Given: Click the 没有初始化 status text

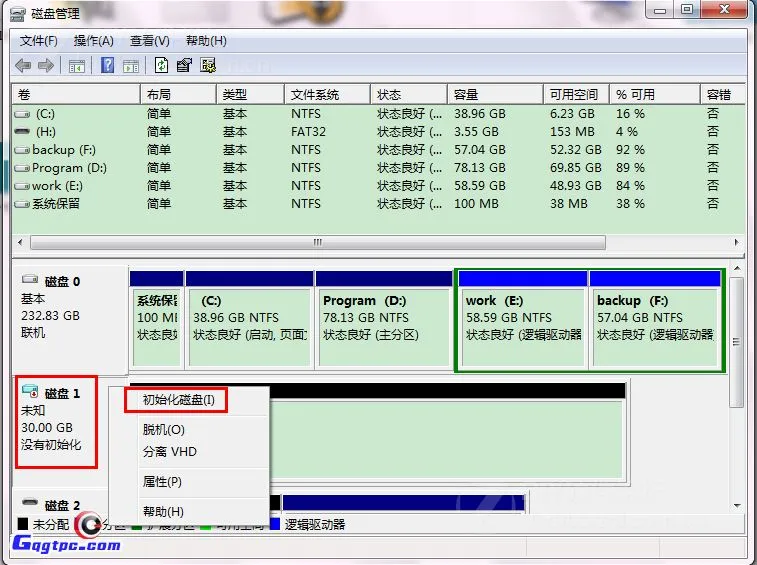Looking at the screenshot, I should 51,445.
